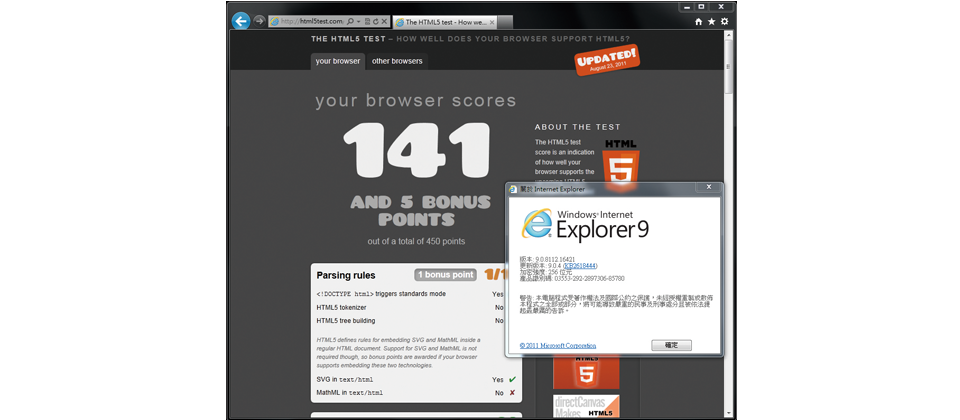The height and width of the screenshot is (420, 960).
Task: Click 'AND 5 BONUS POINTS' text
Action: (x=421, y=211)
